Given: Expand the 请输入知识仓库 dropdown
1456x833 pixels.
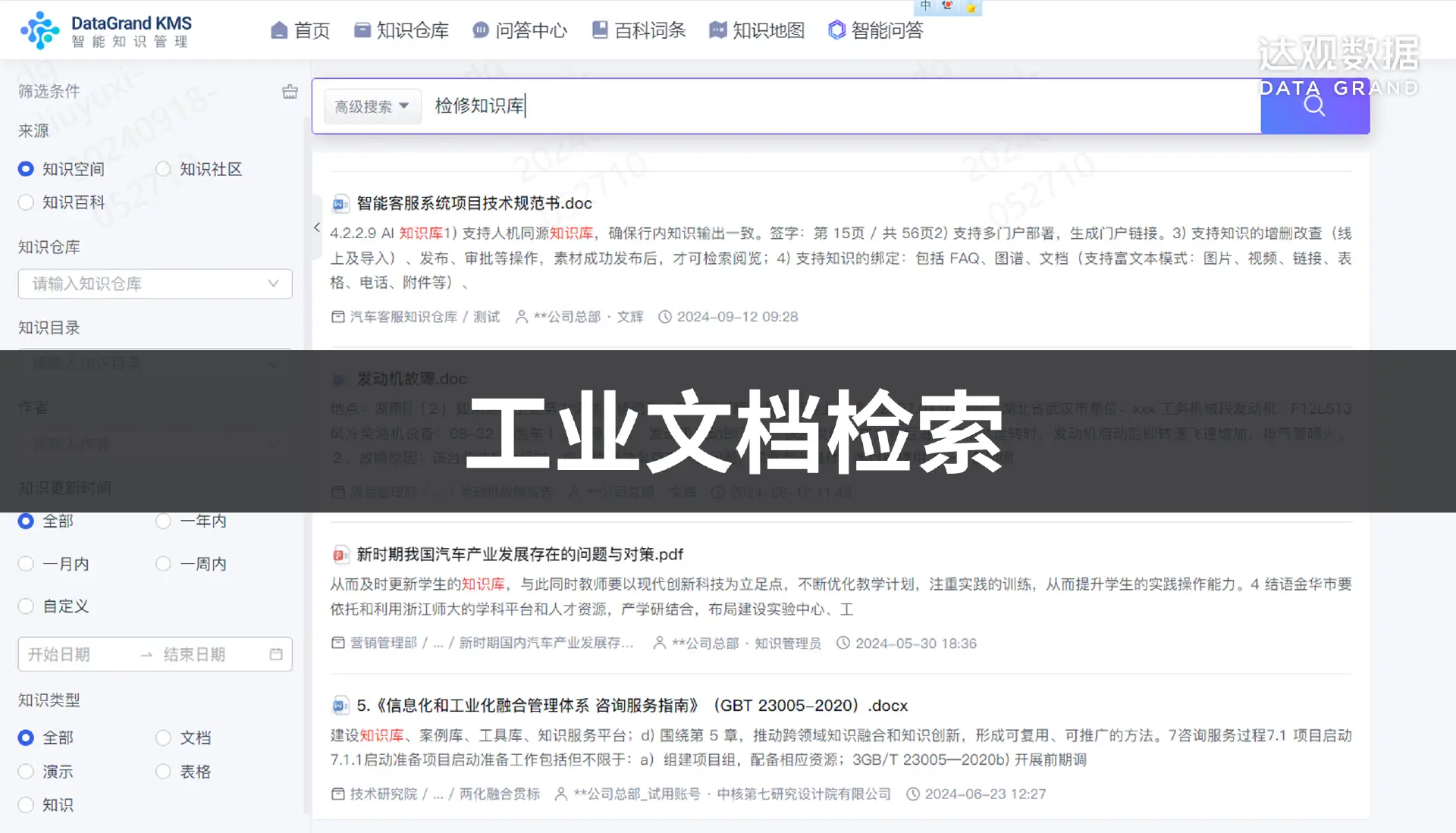Looking at the screenshot, I should (155, 283).
